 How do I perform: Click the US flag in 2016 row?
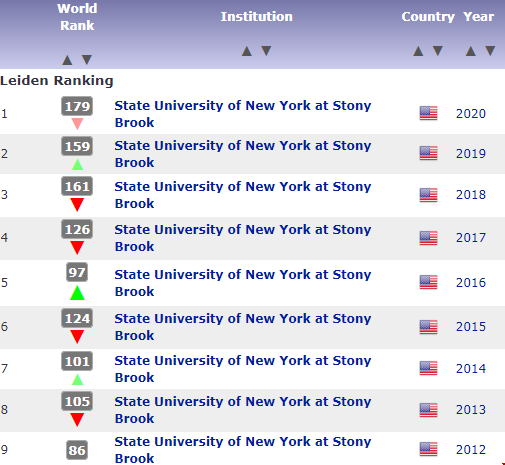(428, 282)
